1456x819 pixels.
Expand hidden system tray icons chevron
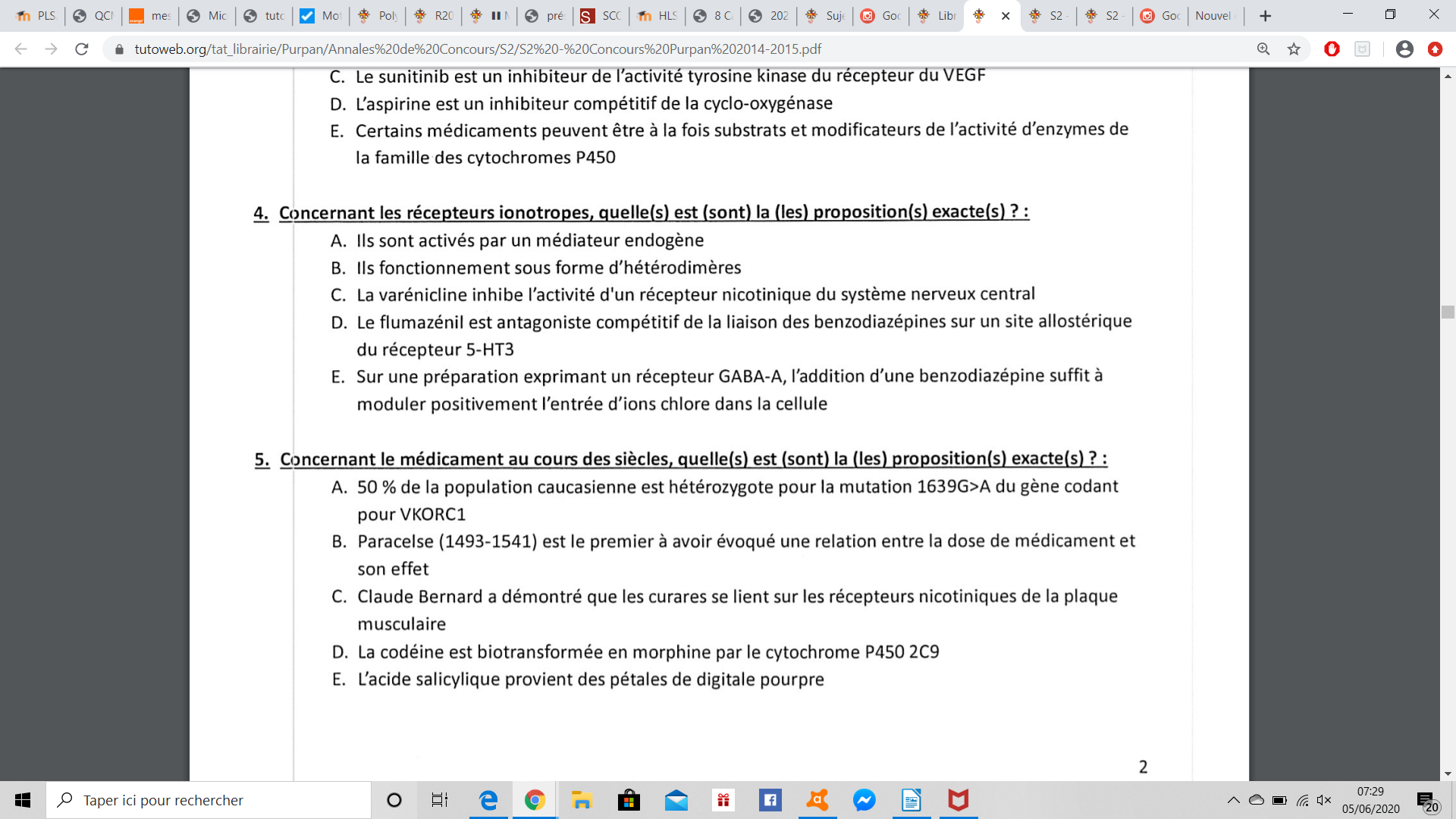click(1233, 800)
